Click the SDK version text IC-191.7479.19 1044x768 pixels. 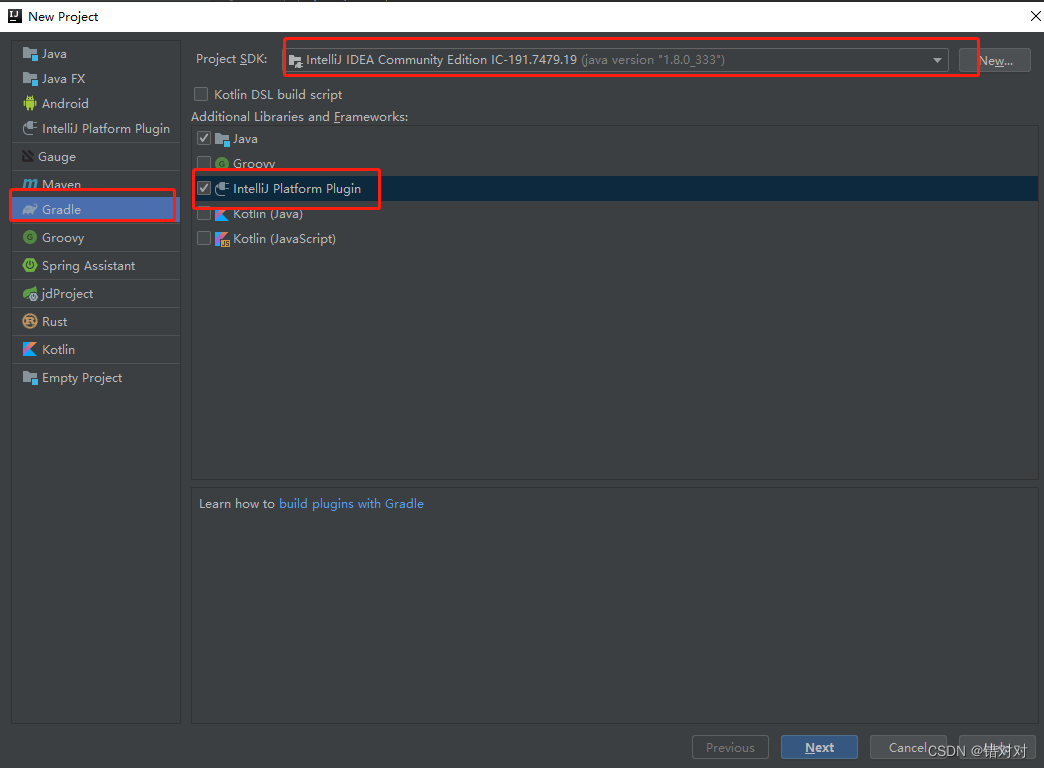(x=534, y=60)
